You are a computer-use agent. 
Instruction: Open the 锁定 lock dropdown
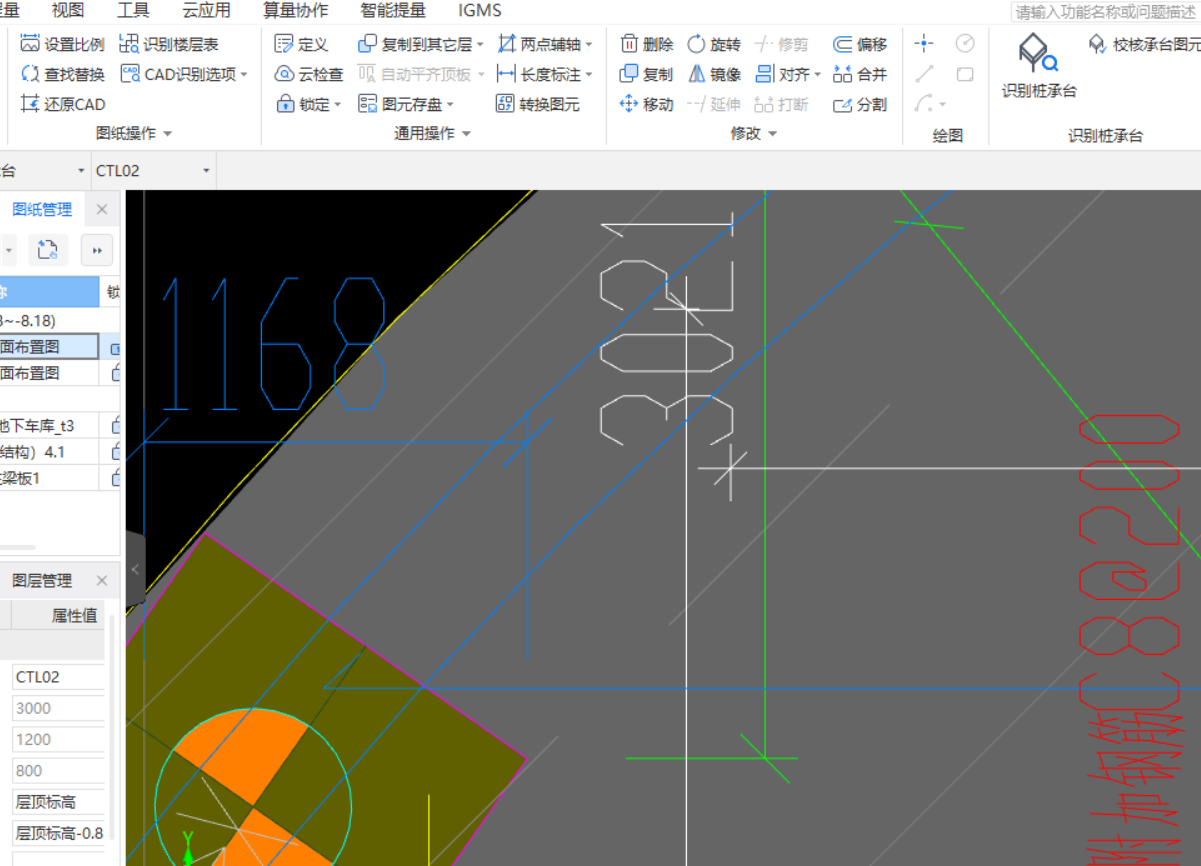pyautogui.click(x=338, y=105)
